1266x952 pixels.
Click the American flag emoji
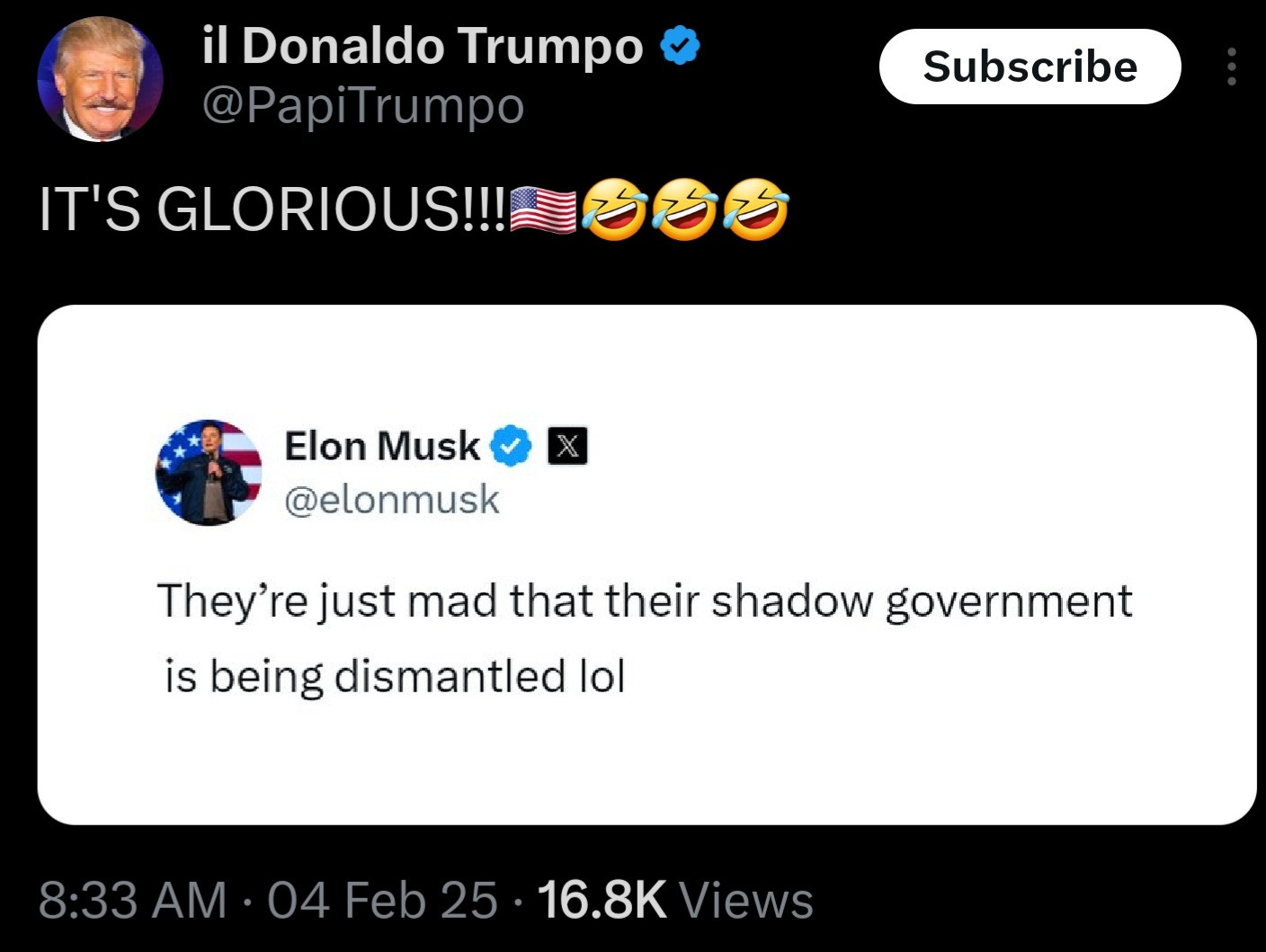[x=543, y=211]
